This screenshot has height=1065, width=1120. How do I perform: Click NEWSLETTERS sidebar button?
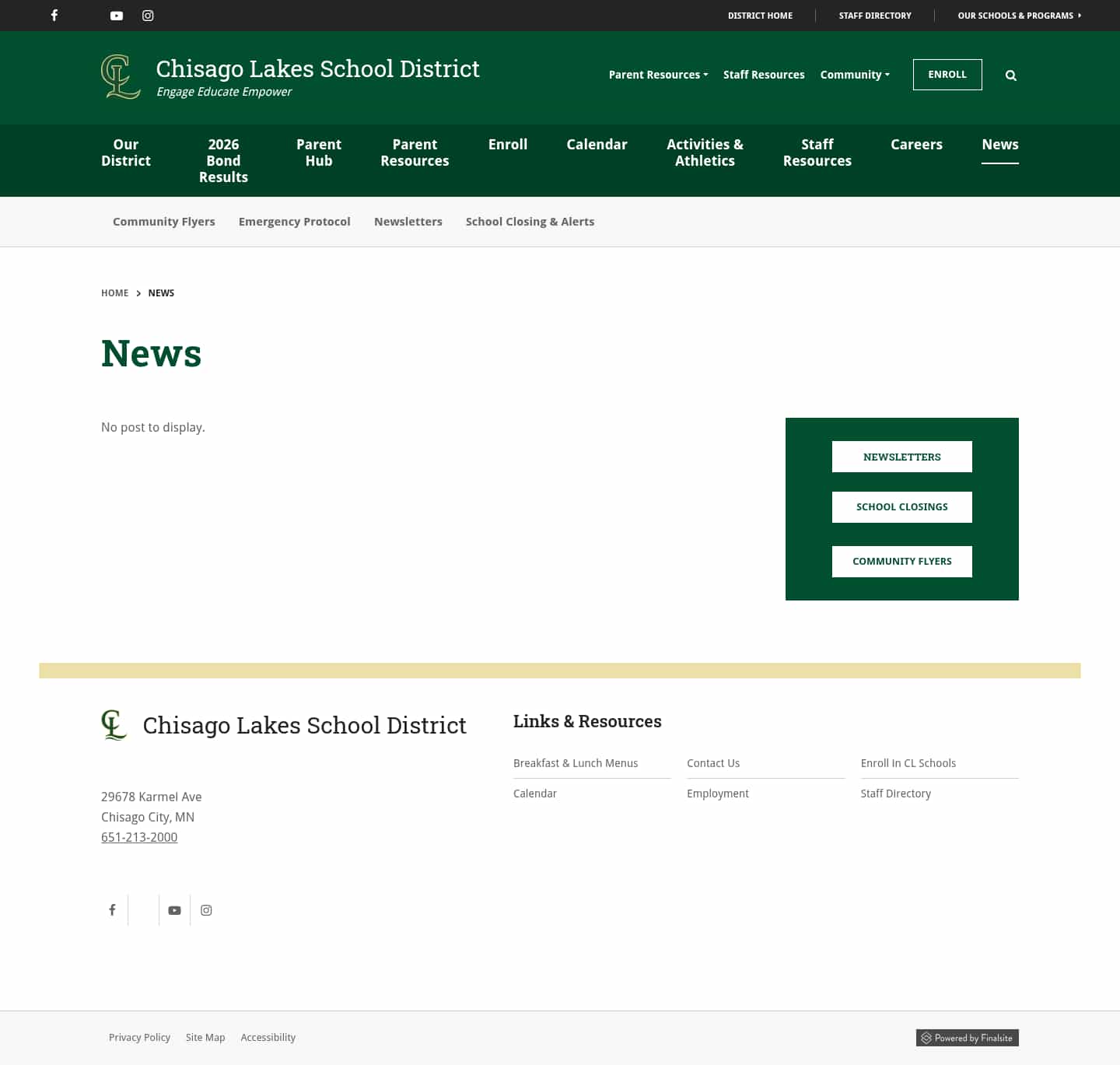point(902,457)
